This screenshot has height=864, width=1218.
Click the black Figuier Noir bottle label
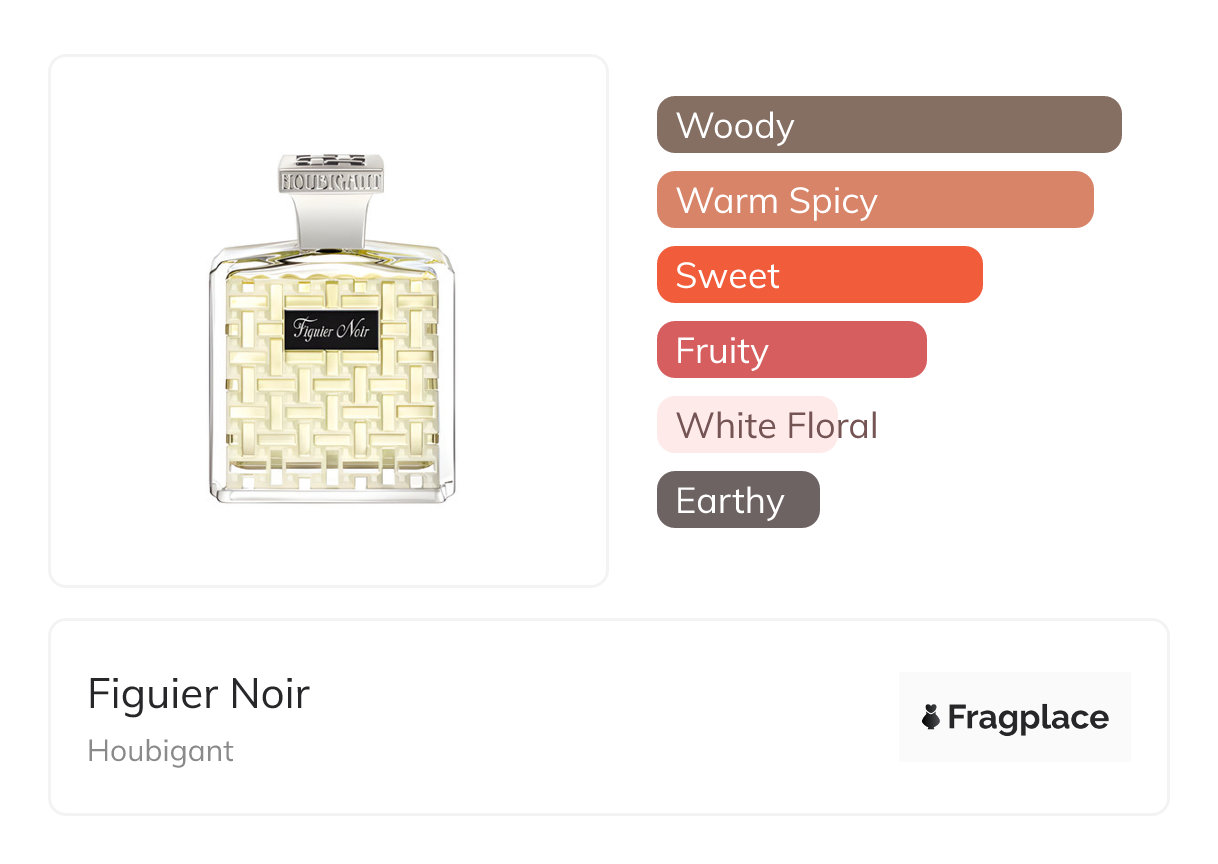click(x=332, y=330)
